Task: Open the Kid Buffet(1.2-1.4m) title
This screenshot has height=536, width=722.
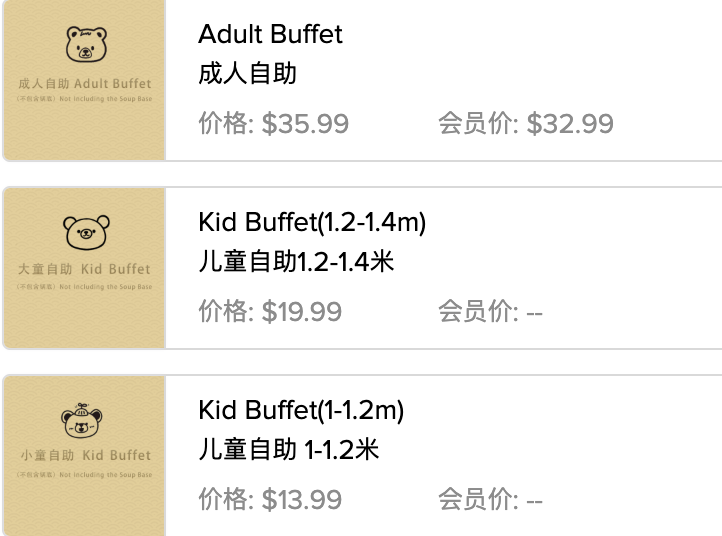Action: [x=312, y=222]
